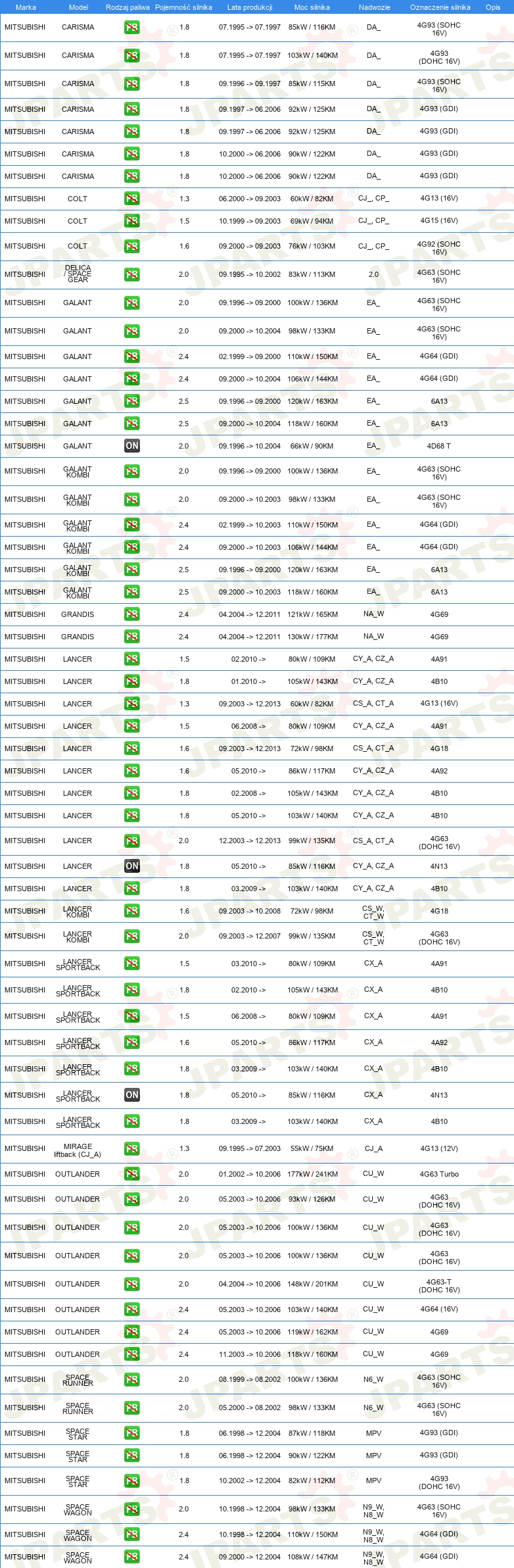Viewport: 514px width, 1568px height.
Task: Click the PB petrol icon in COLT 1.5 row
Action: click(131, 221)
